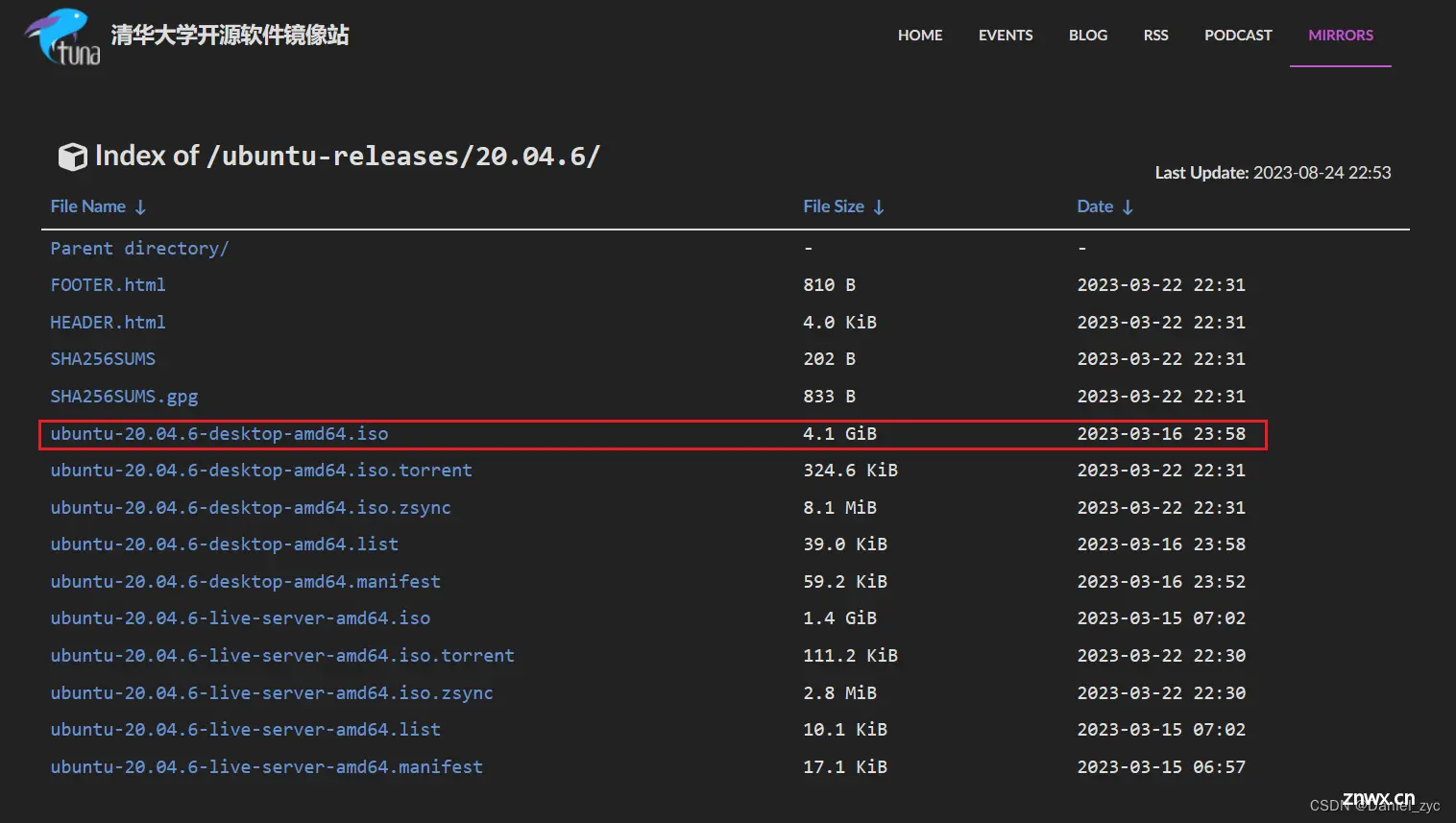
Task: Click the 17.1 KiB size value
Action: [845, 767]
